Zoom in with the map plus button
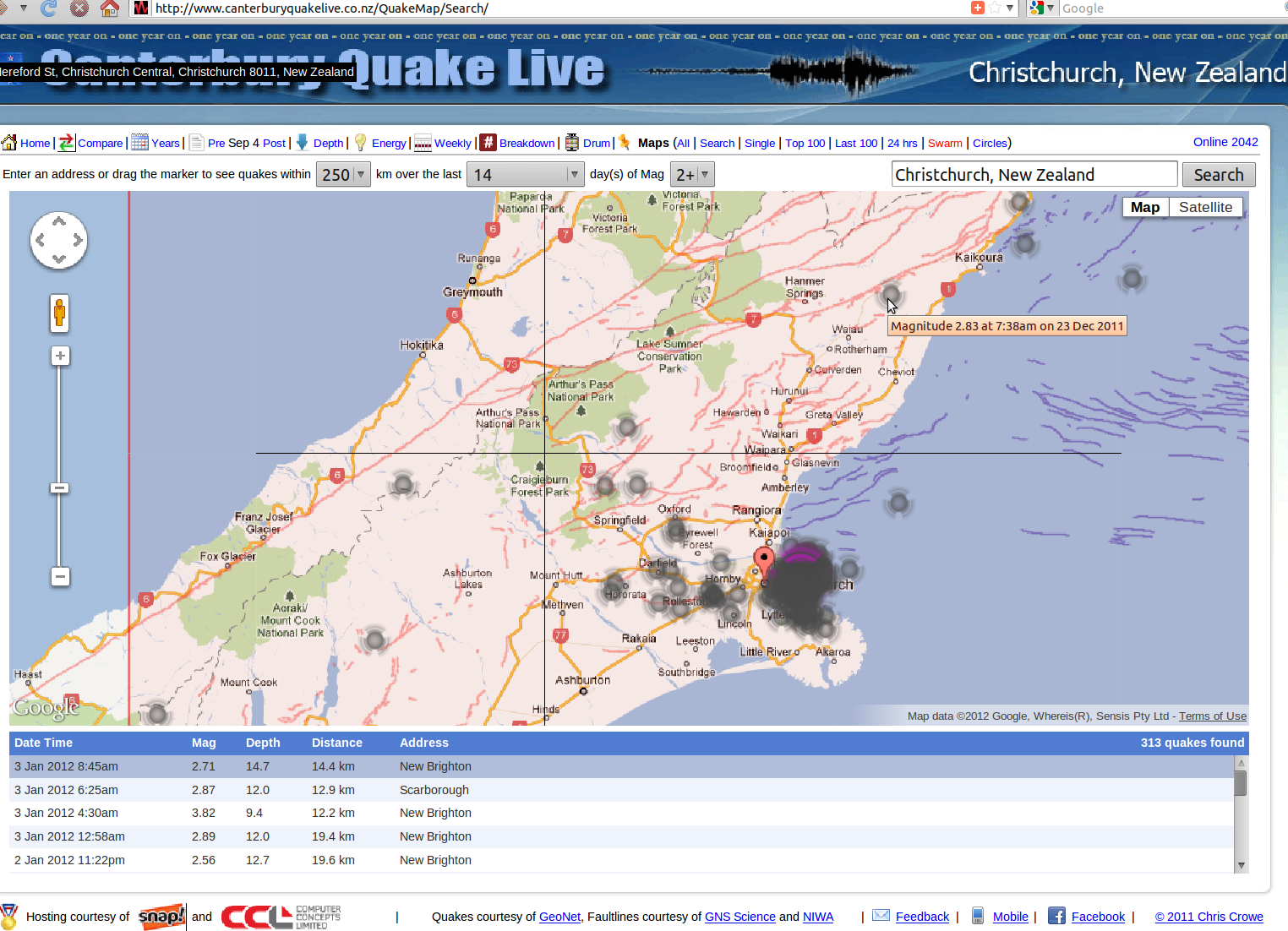This screenshot has width=1288, height=931. pyautogui.click(x=60, y=356)
